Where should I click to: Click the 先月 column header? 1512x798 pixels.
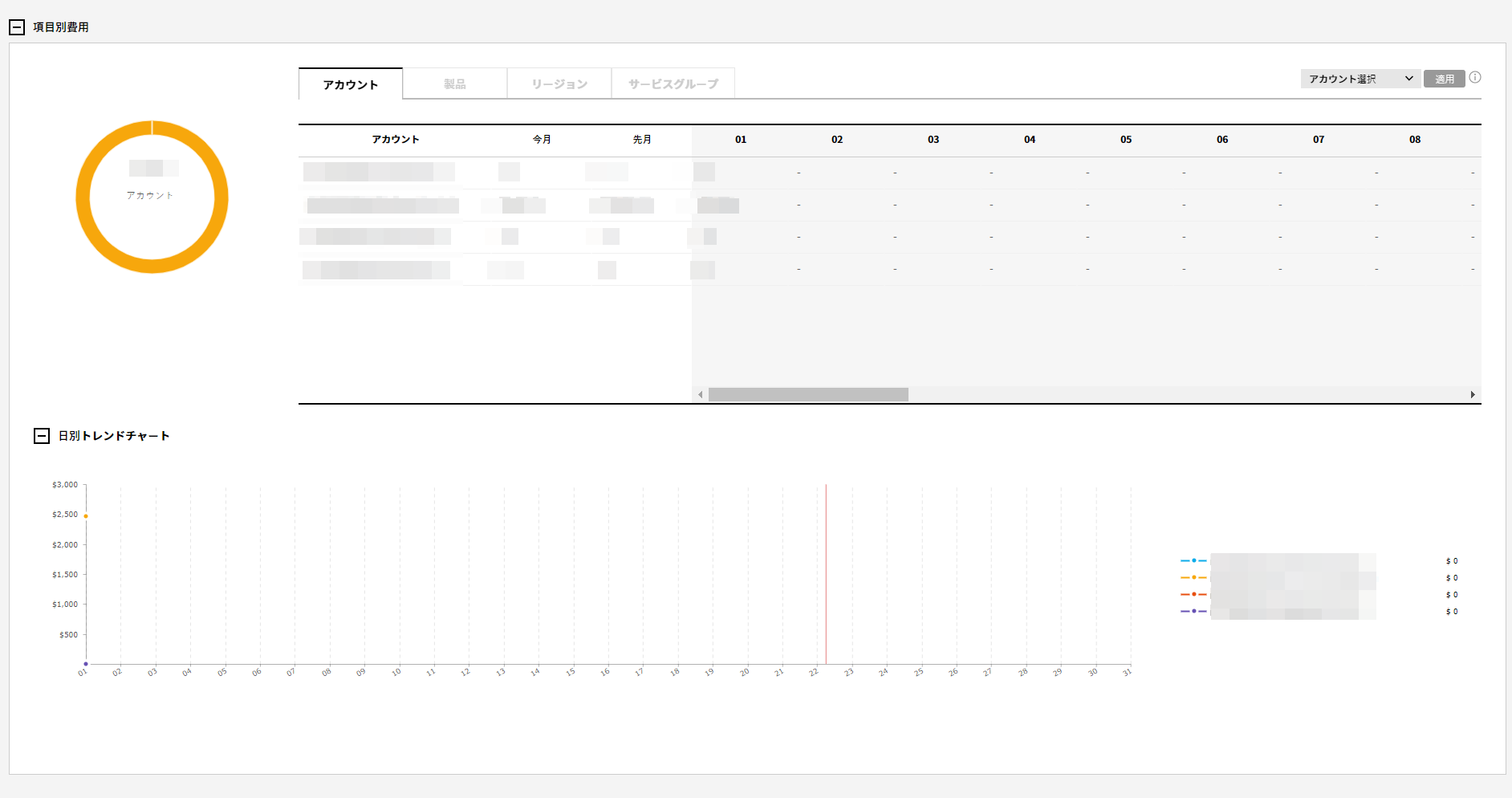[x=642, y=140]
